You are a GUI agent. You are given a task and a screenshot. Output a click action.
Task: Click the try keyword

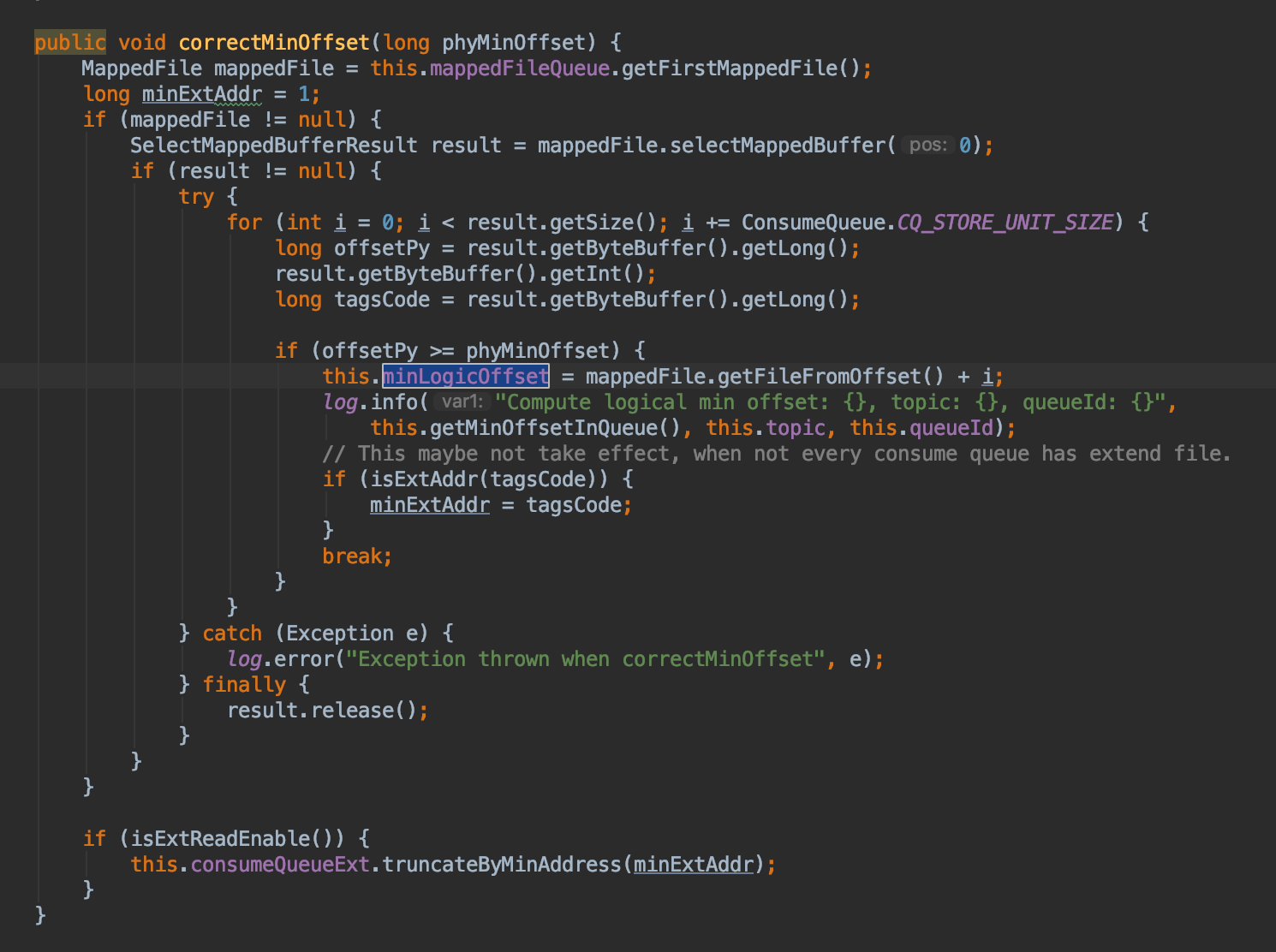point(196,197)
